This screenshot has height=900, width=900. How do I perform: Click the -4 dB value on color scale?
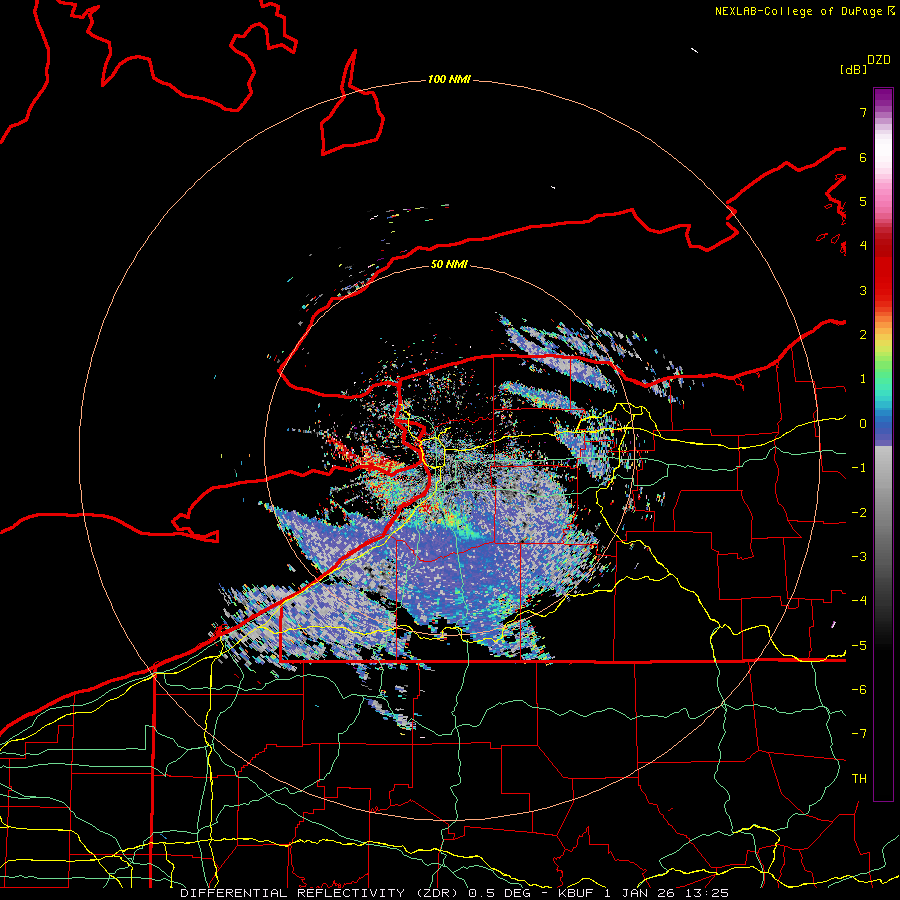click(x=859, y=601)
